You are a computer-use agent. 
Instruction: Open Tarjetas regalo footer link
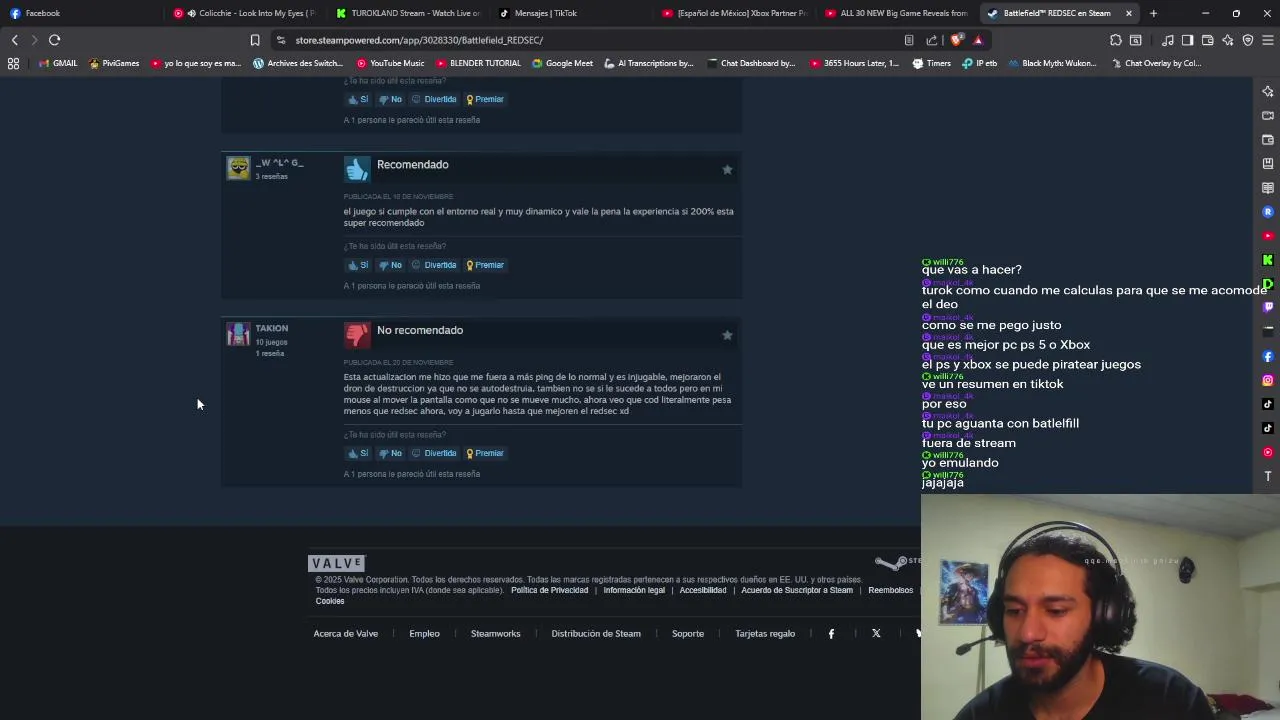pyautogui.click(x=765, y=634)
